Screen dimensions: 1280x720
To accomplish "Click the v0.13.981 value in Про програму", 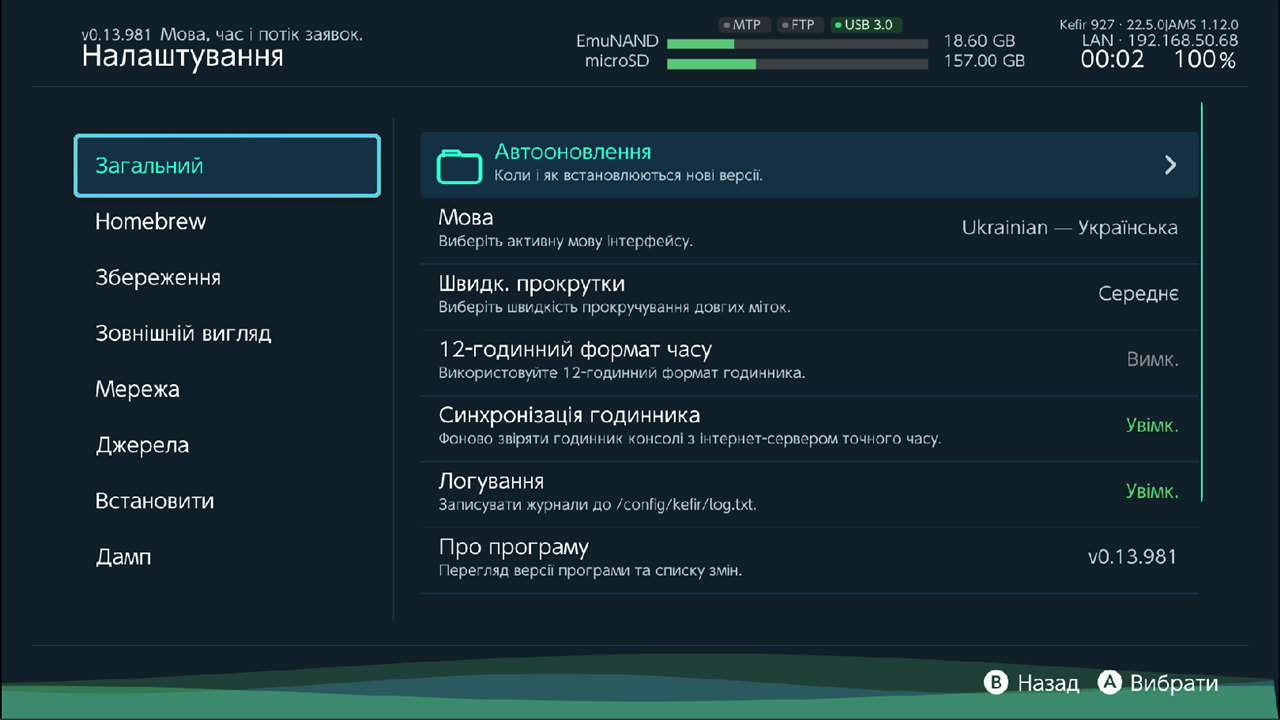I will coord(1133,557).
